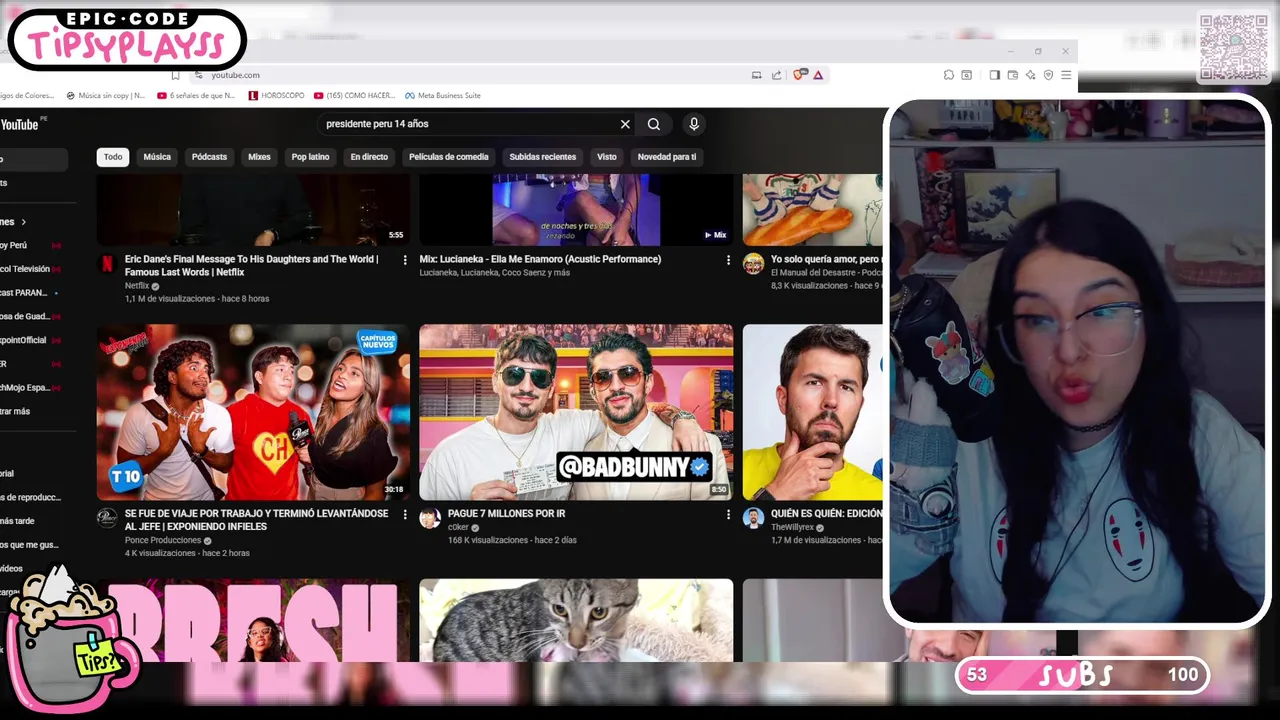
Task: Open Leo AI sparkle icon
Action: (1030, 75)
